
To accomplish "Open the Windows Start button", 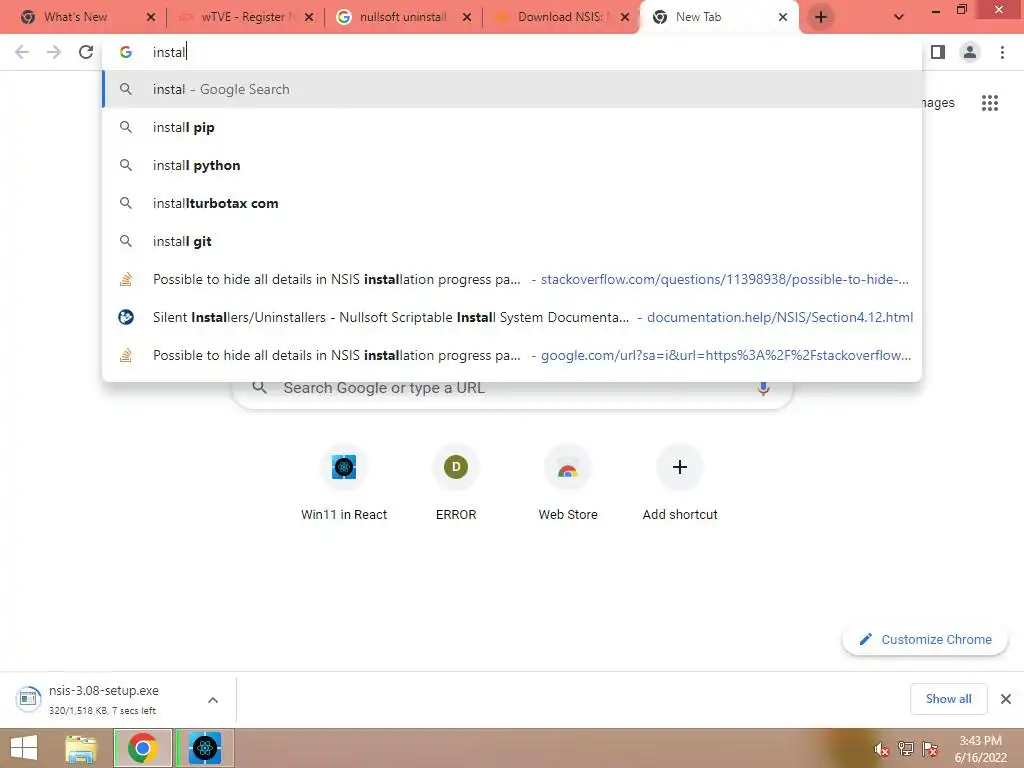I will tap(24, 748).
